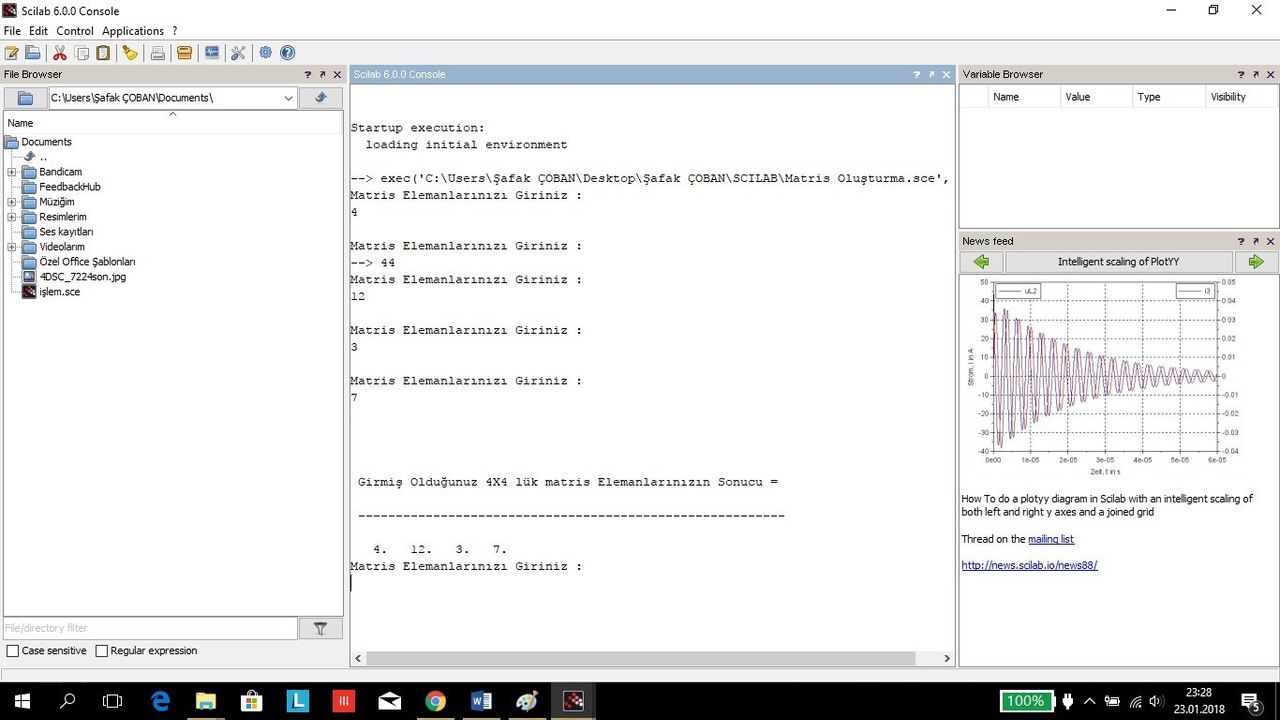Screen dimensions: 1280x720
Task: Open the mailing list link
Action: (x=1051, y=539)
